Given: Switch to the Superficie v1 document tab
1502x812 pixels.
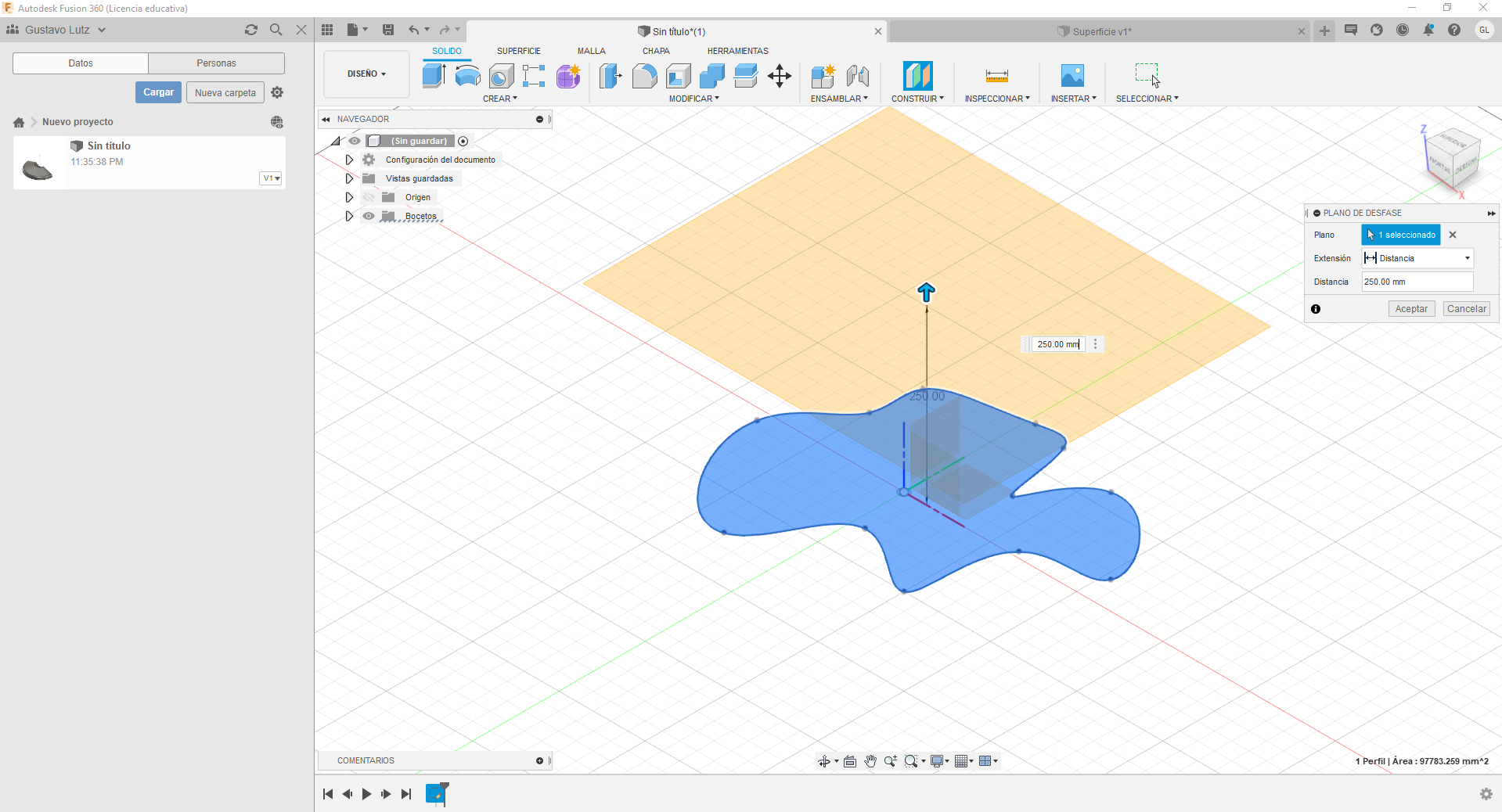Looking at the screenshot, I should click(1101, 31).
